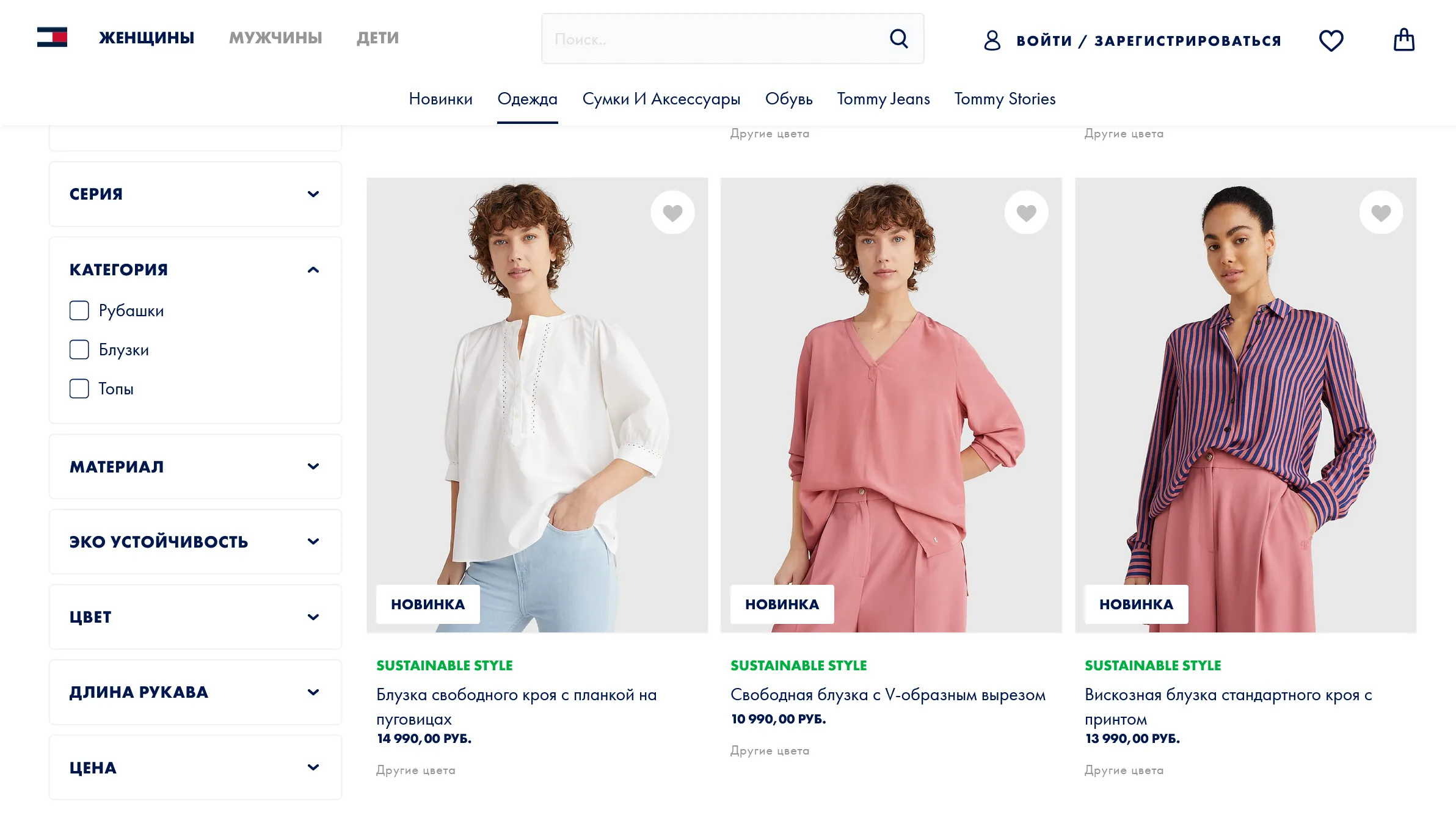Image resolution: width=1456 pixels, height=840 pixels.
Task: Select the ЖЕНЩИНЫ section
Action: (x=147, y=38)
